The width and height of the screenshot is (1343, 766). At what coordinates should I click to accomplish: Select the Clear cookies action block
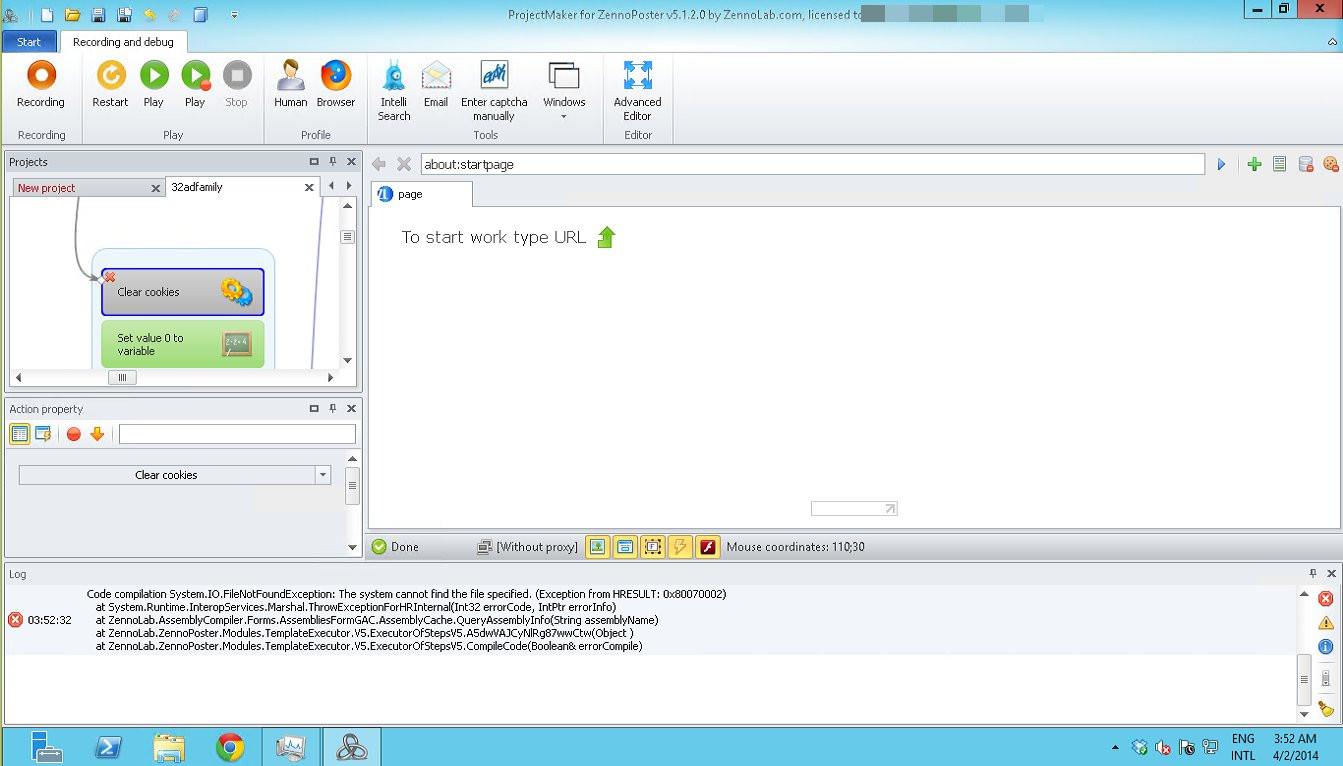pos(183,292)
